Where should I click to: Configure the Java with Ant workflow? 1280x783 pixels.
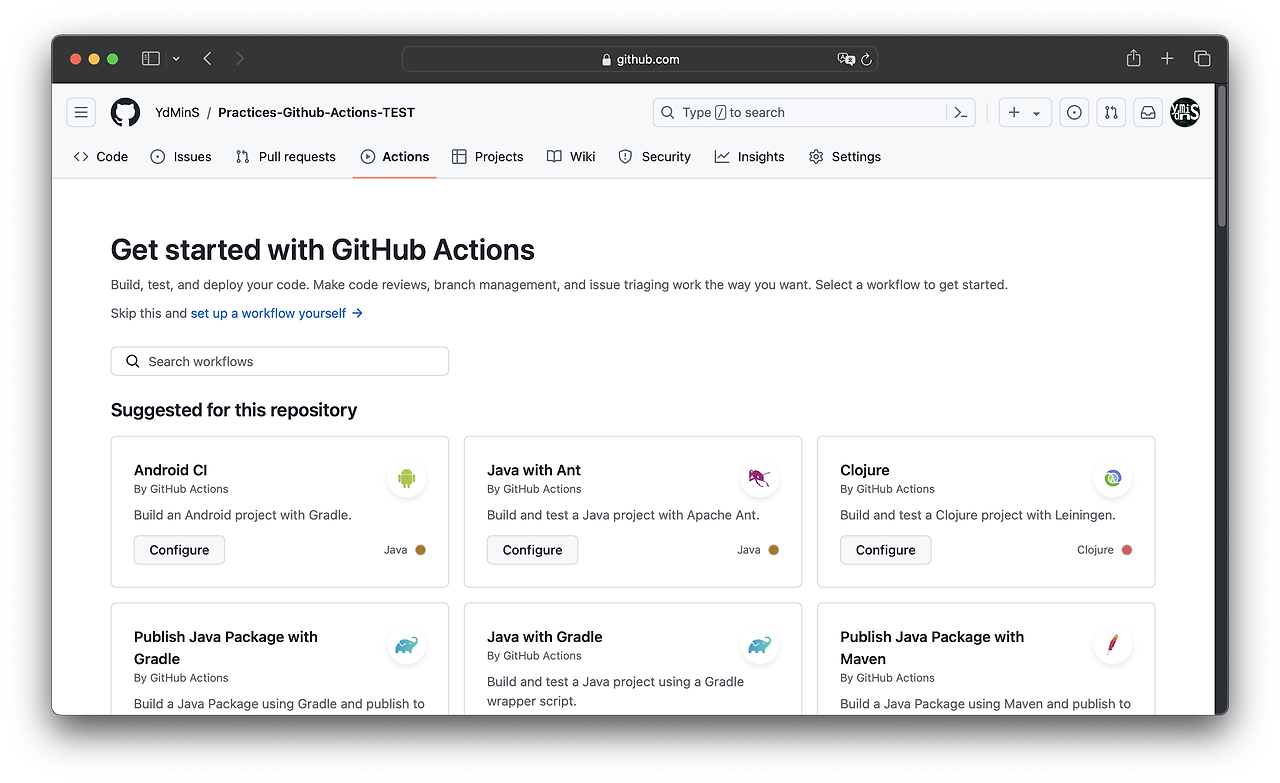pos(532,549)
